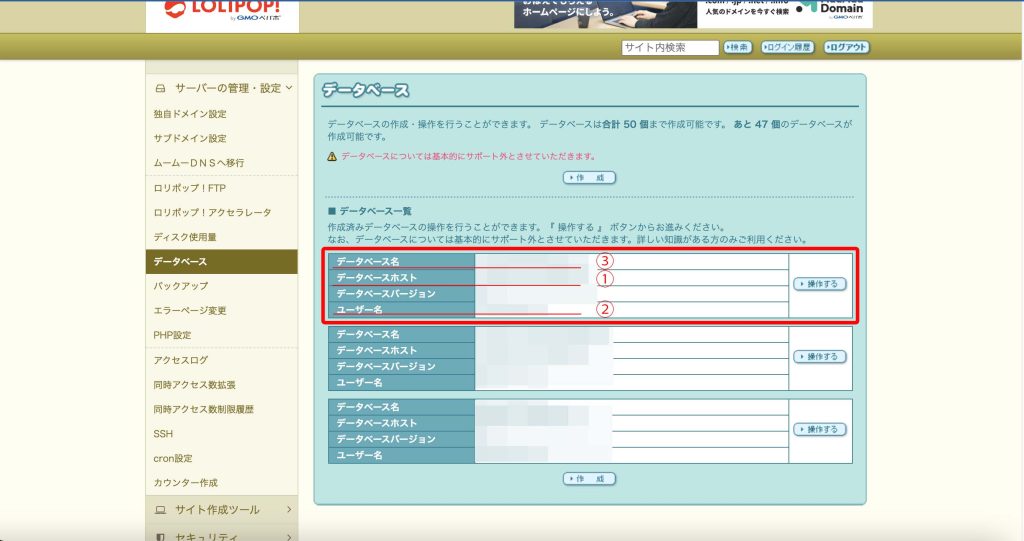Image resolution: width=1024 pixels, height=541 pixels.
Task: Go to SSH settings in the sidebar
Action: (163, 434)
